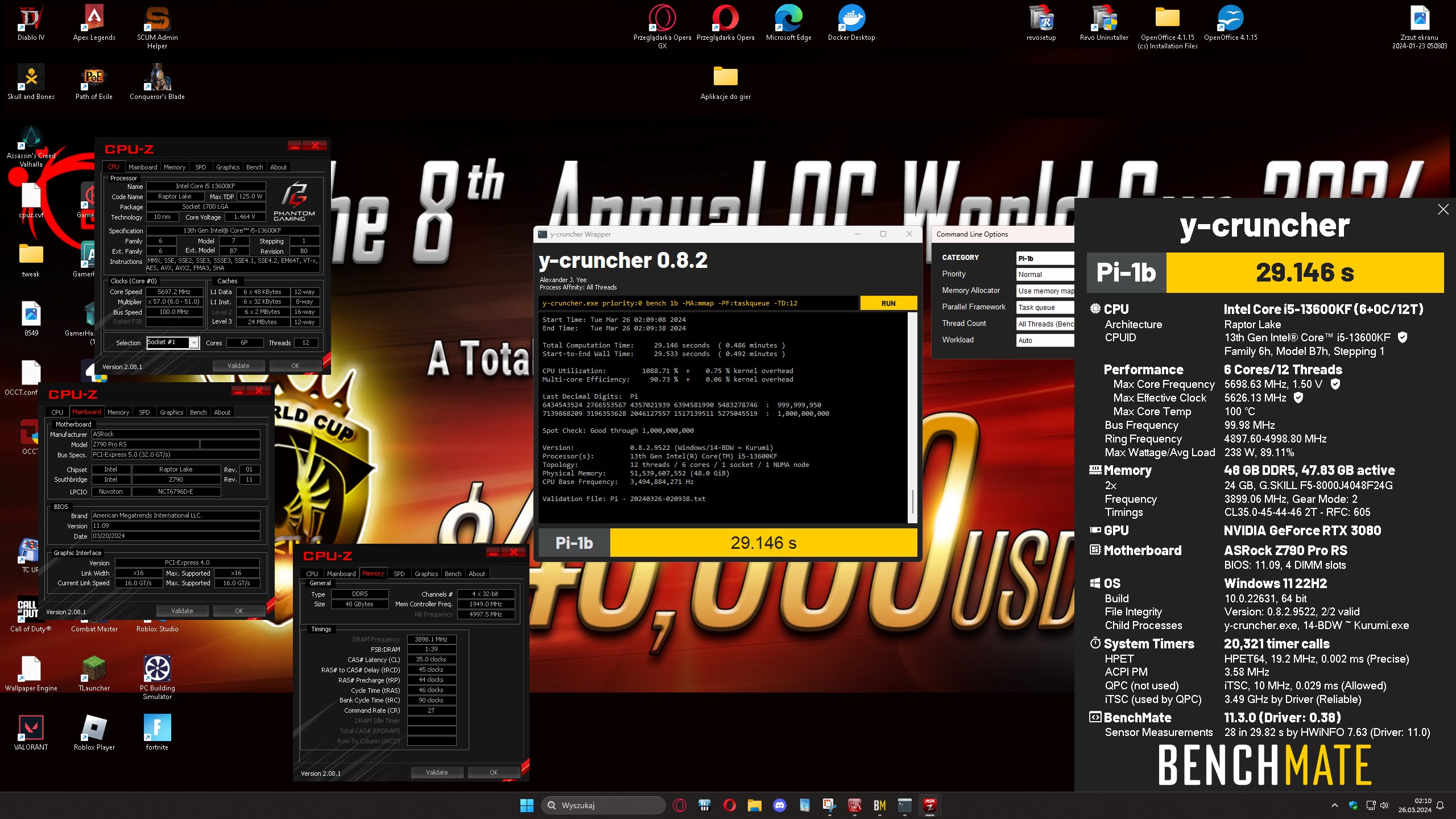Open BenchMate from the taskbar
1456x819 pixels.
pos(880,805)
